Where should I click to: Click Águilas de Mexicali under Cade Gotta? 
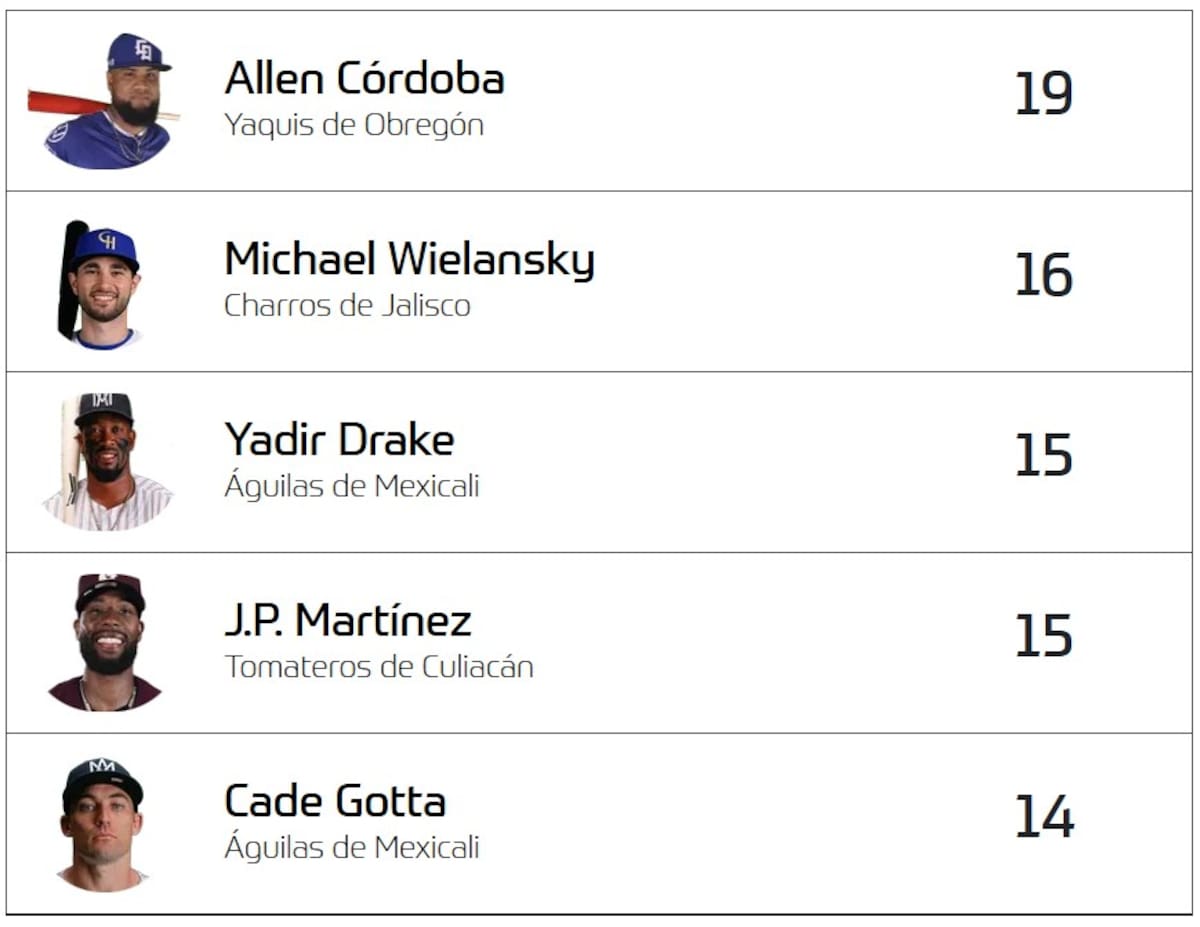coord(352,847)
